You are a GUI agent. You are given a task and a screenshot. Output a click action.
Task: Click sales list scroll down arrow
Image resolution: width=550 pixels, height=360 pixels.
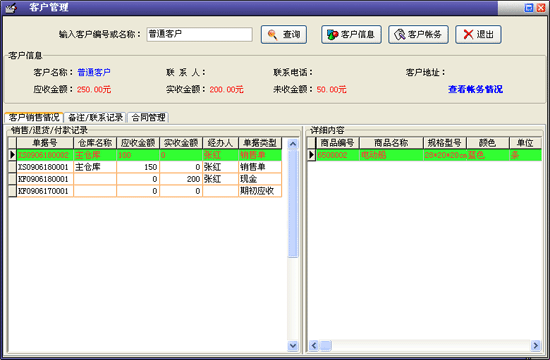[x=293, y=346]
